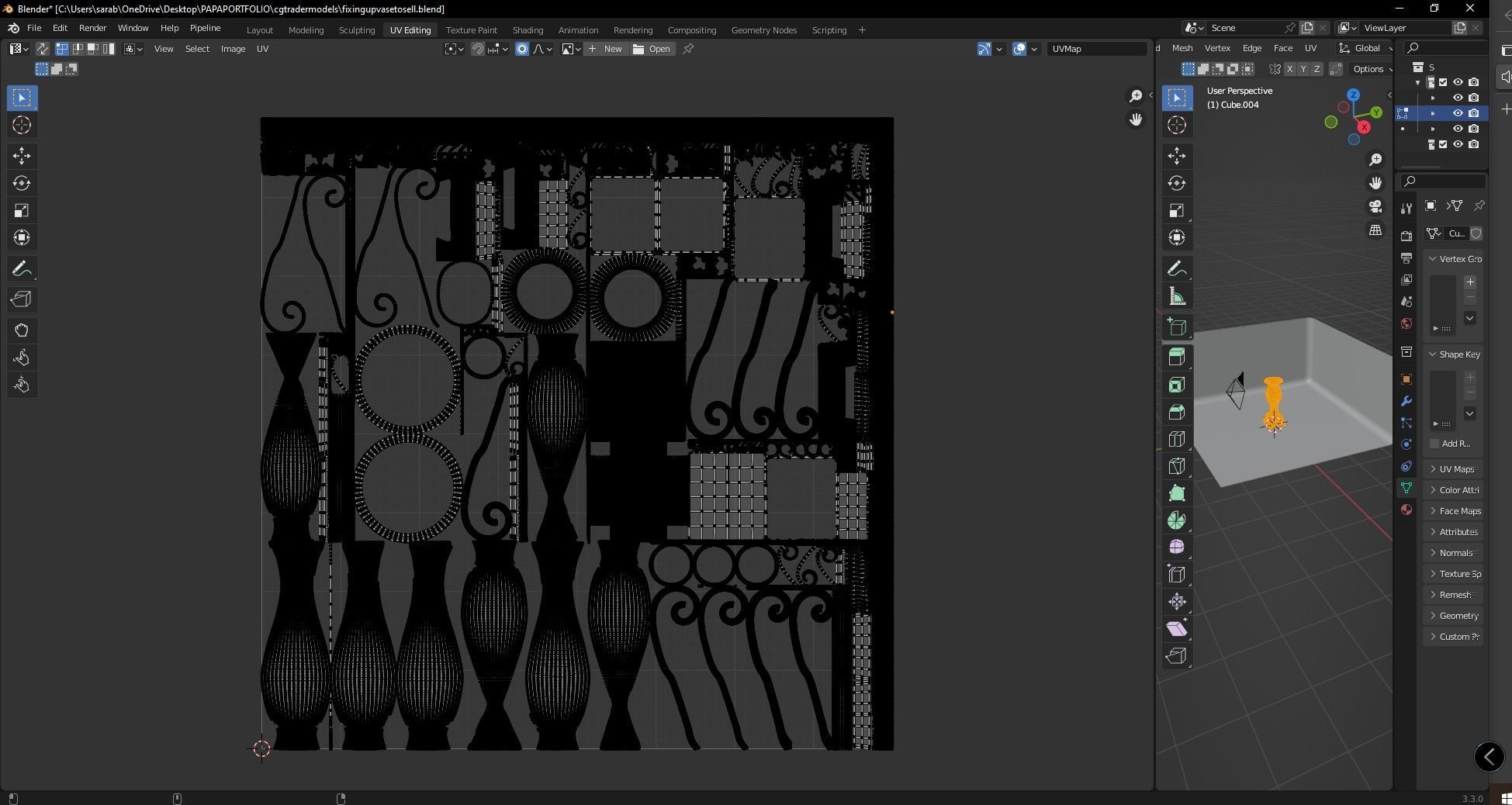Click the New image button
Screen dimensions: 1512x805
click(x=605, y=49)
